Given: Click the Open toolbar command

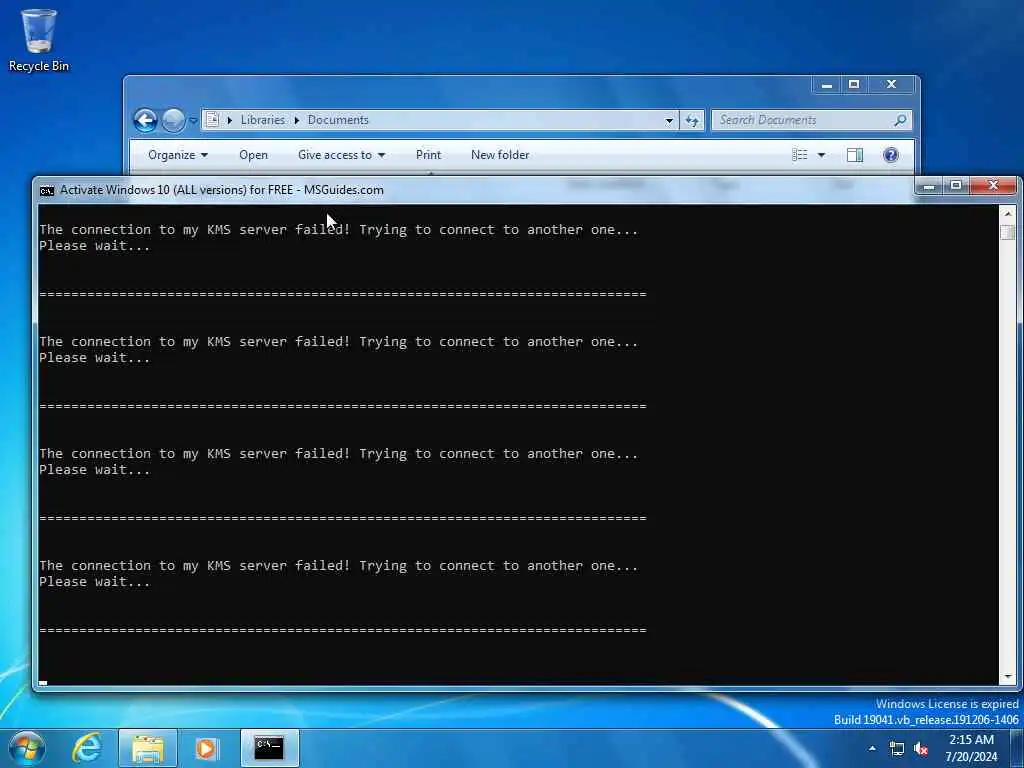Looking at the screenshot, I should [253, 155].
